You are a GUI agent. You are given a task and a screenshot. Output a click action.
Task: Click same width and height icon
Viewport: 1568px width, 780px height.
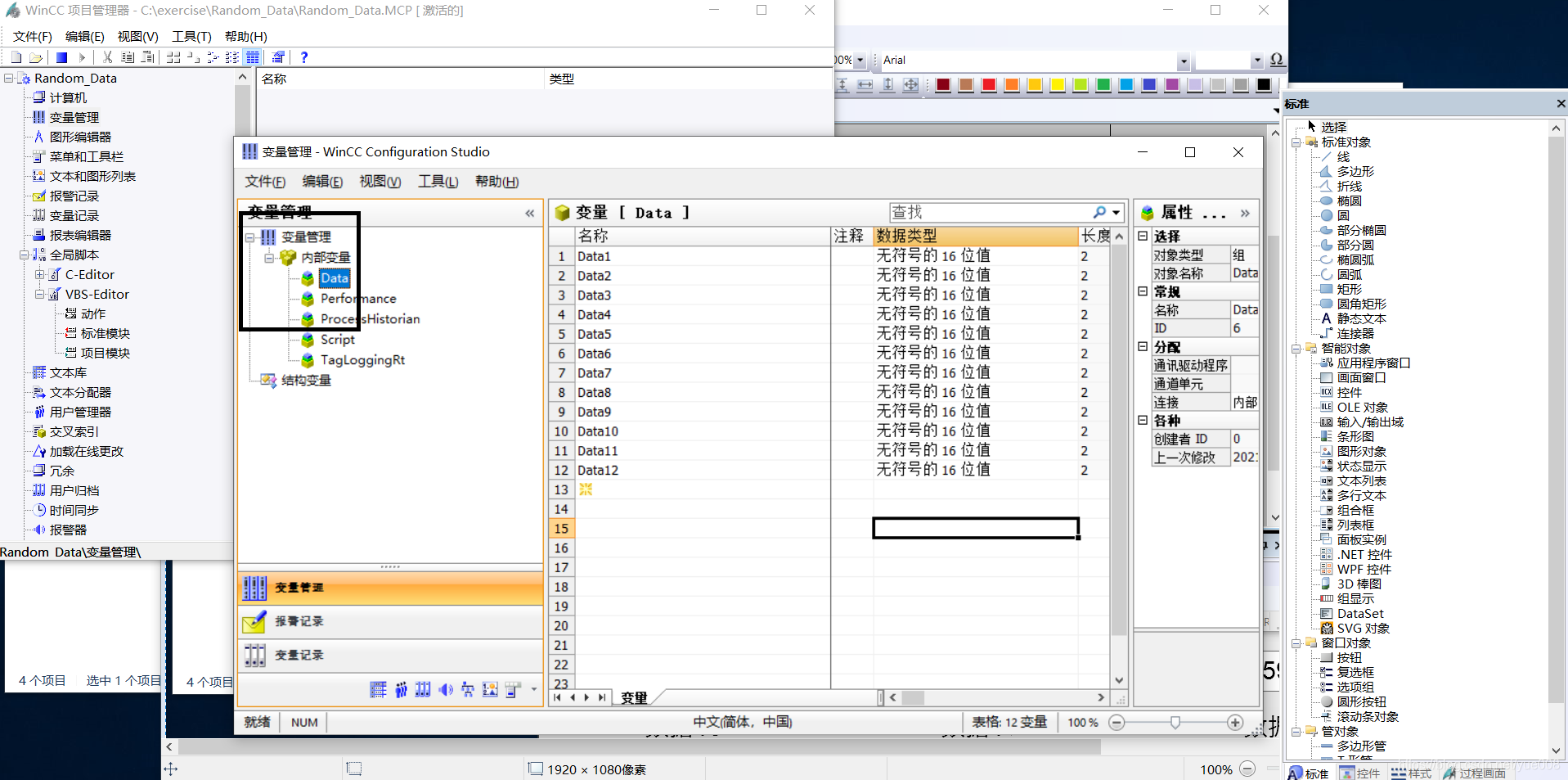pyautogui.click(x=910, y=85)
